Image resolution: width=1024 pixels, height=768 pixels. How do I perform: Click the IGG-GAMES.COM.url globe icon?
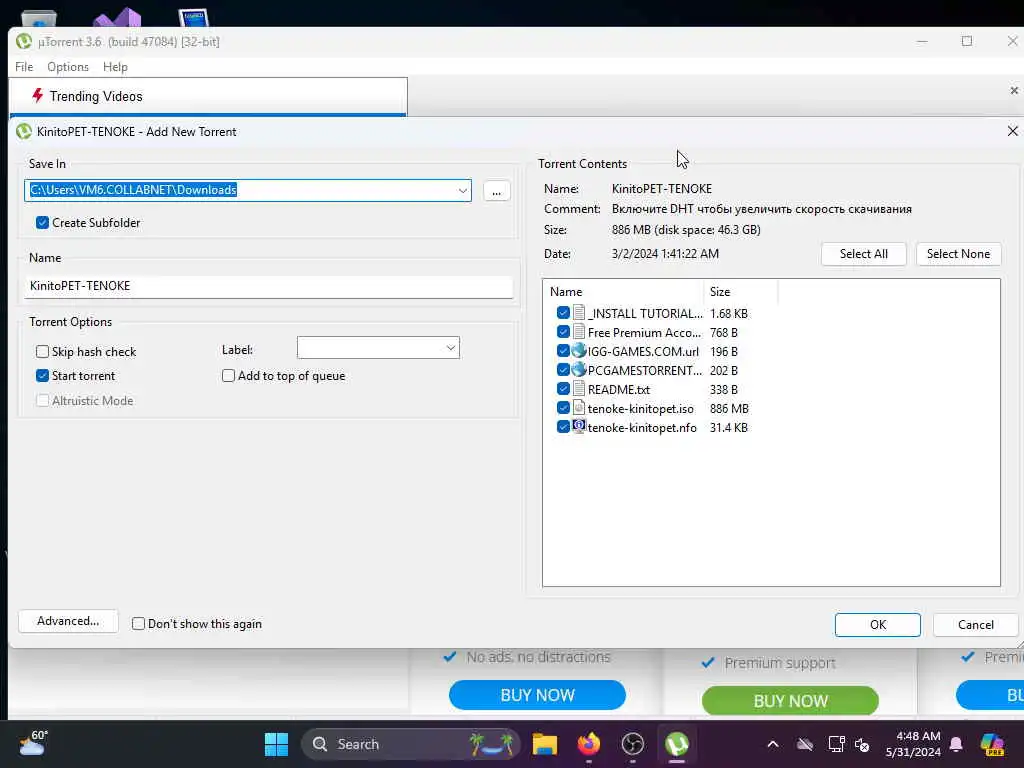(579, 351)
